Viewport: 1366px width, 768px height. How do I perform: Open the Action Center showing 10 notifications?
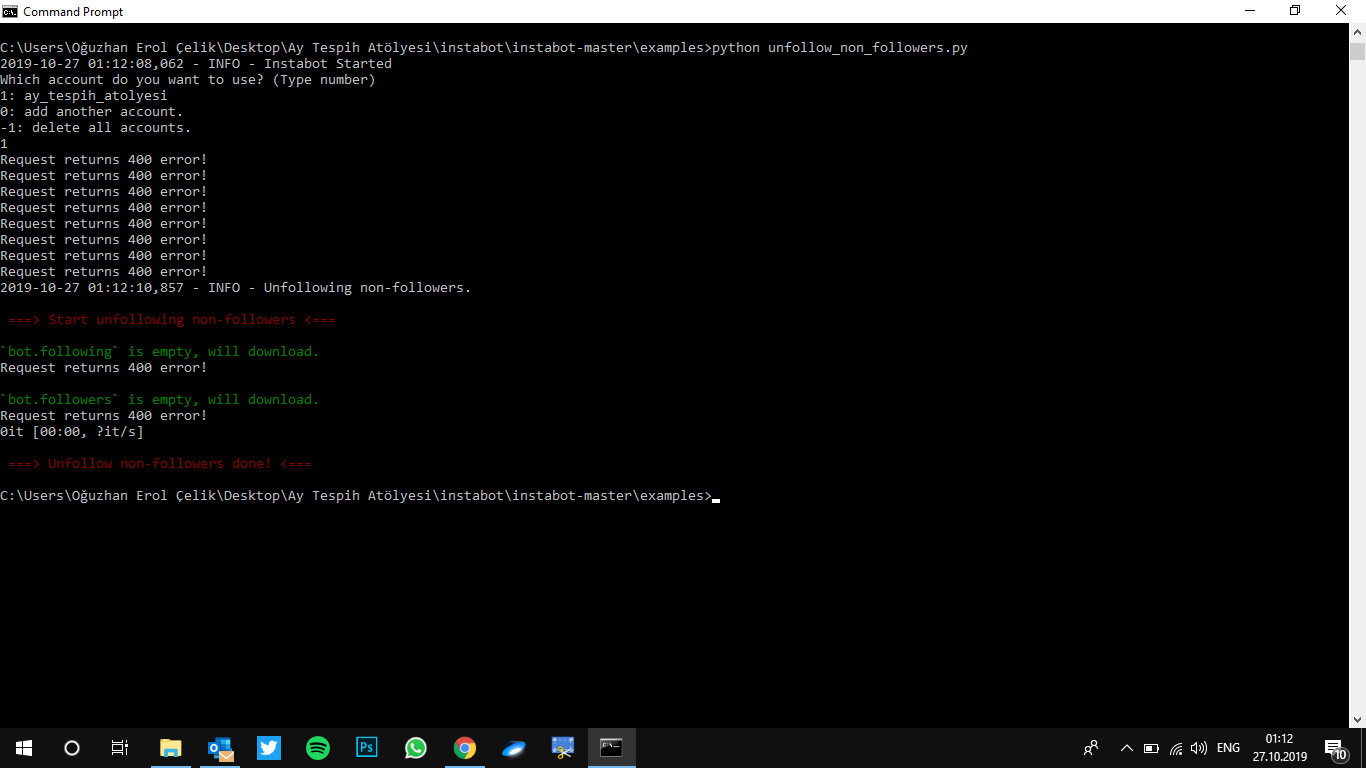coord(1334,747)
